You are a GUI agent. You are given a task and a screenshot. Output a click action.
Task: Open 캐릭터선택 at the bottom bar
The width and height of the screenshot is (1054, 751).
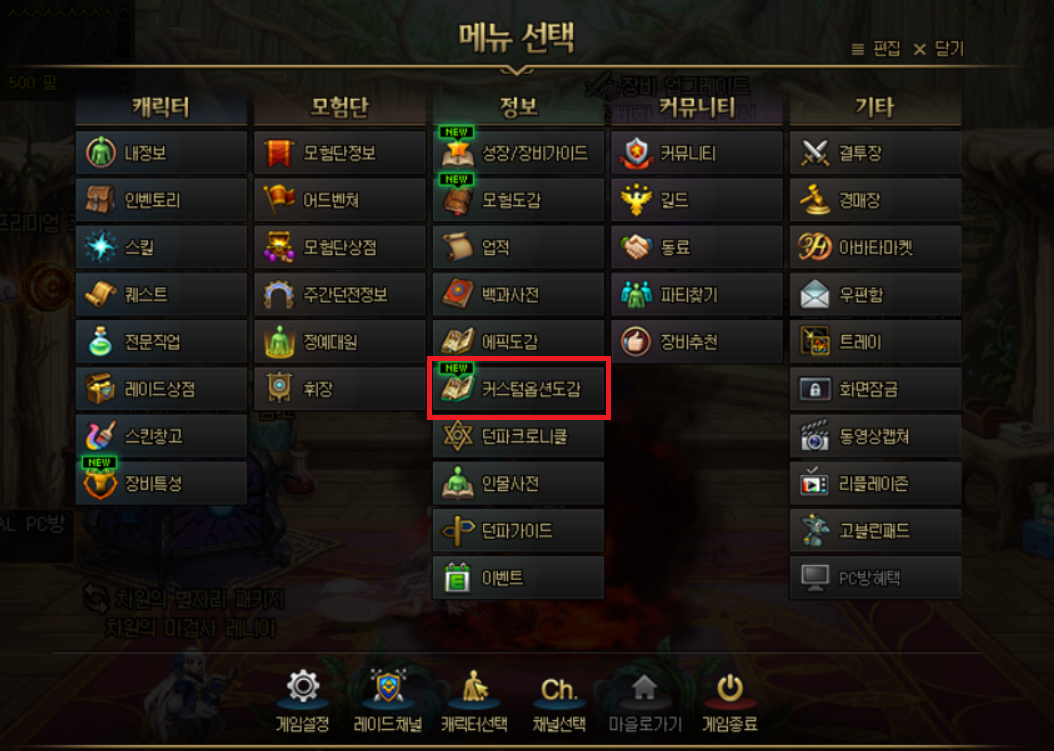(474, 701)
